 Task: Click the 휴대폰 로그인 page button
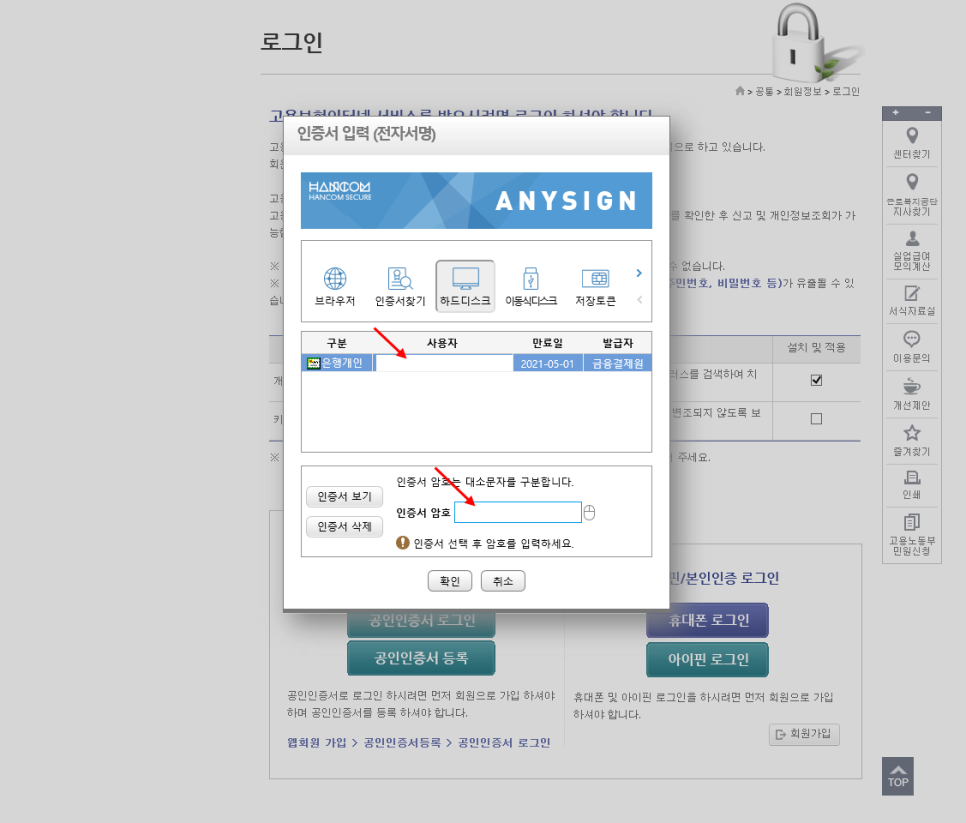(x=707, y=620)
